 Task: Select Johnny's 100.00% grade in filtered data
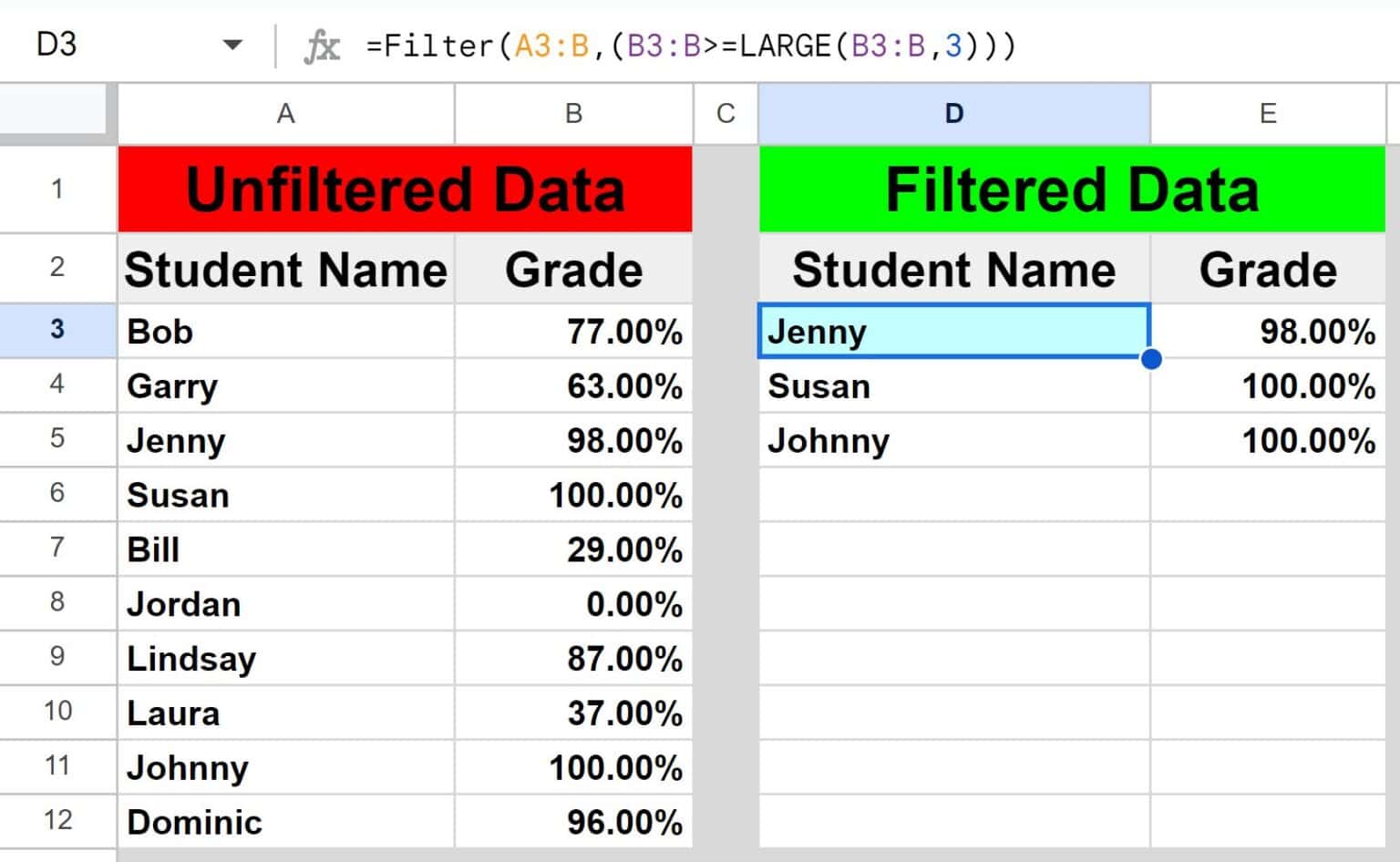click(x=1267, y=441)
